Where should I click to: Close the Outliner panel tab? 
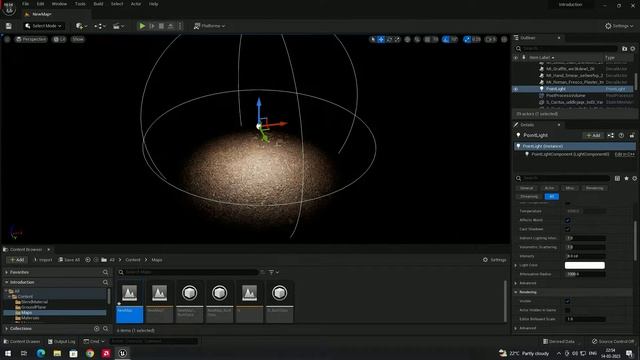[559, 38]
